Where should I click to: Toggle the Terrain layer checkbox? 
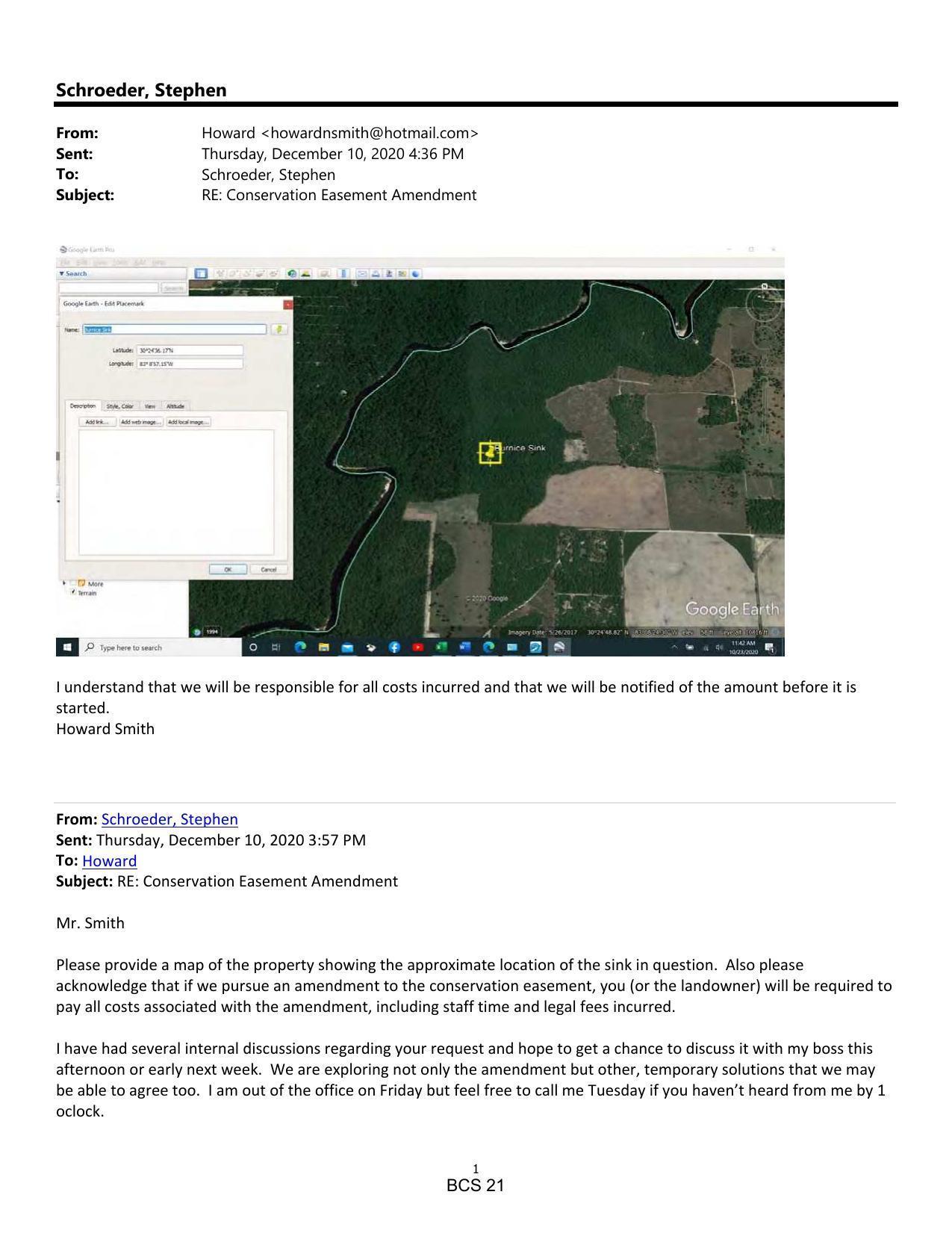tap(72, 592)
